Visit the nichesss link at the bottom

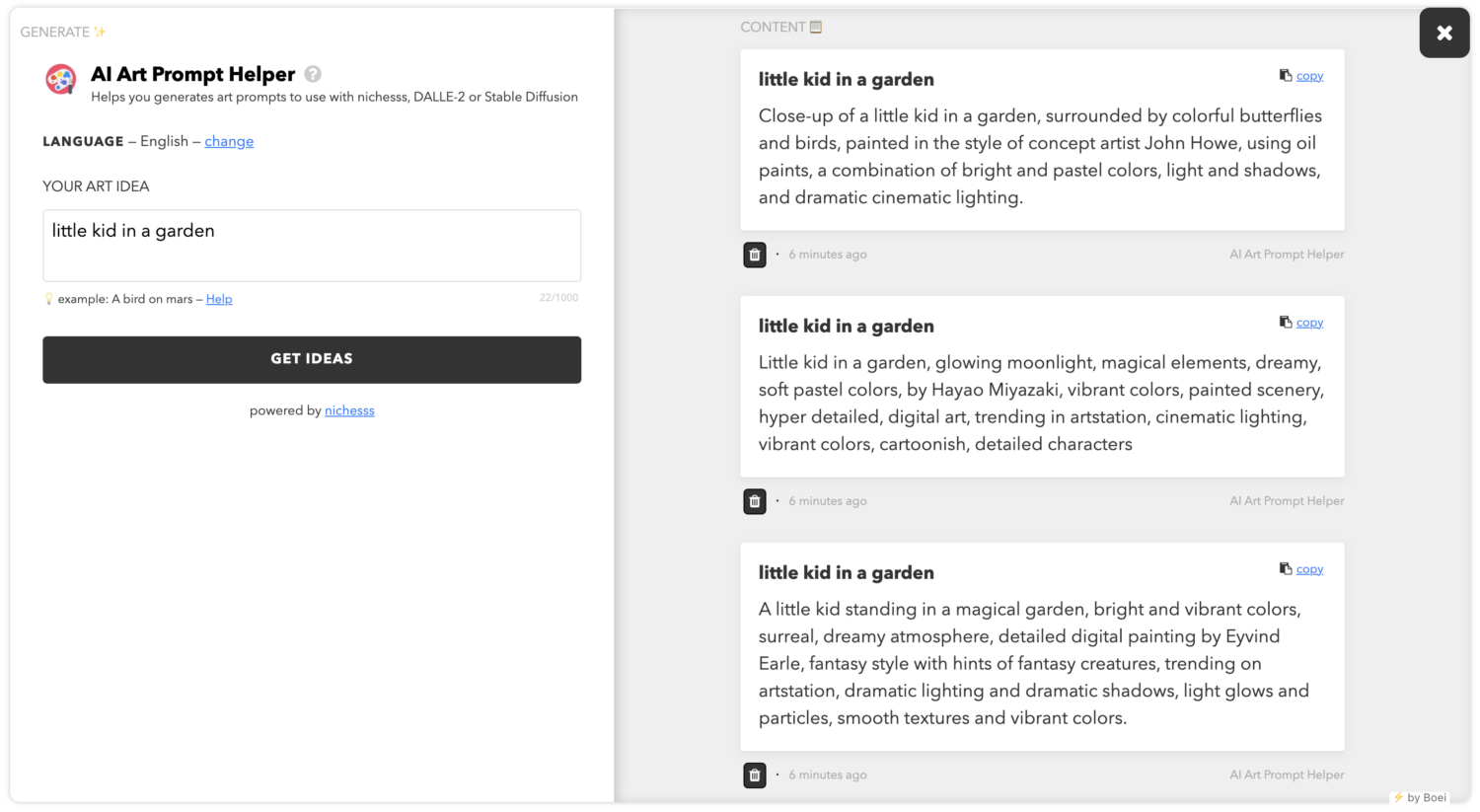[349, 410]
